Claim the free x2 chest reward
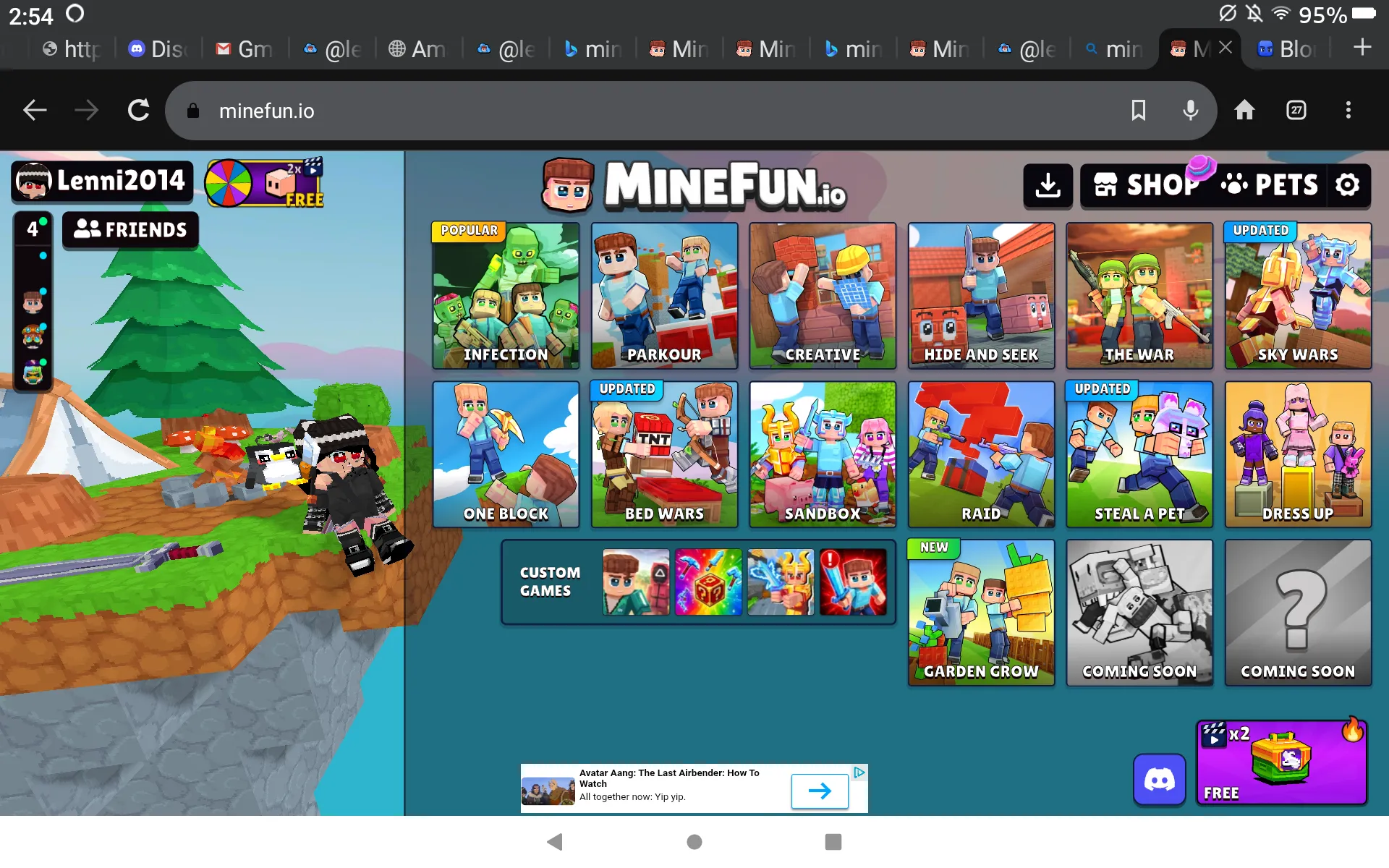This screenshot has width=1389, height=868. coord(1281,762)
